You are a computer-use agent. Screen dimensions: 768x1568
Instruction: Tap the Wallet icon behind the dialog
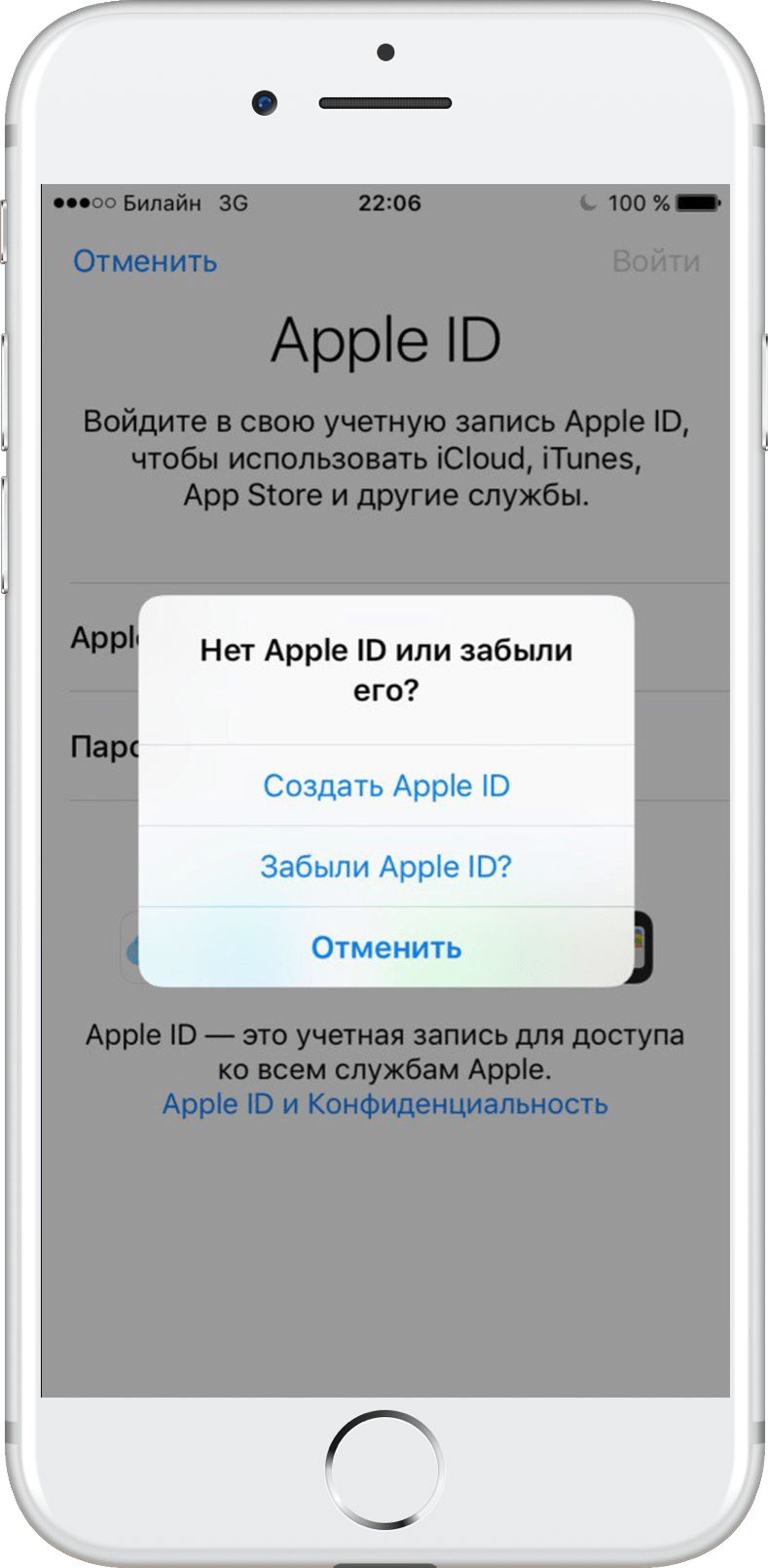tap(641, 947)
